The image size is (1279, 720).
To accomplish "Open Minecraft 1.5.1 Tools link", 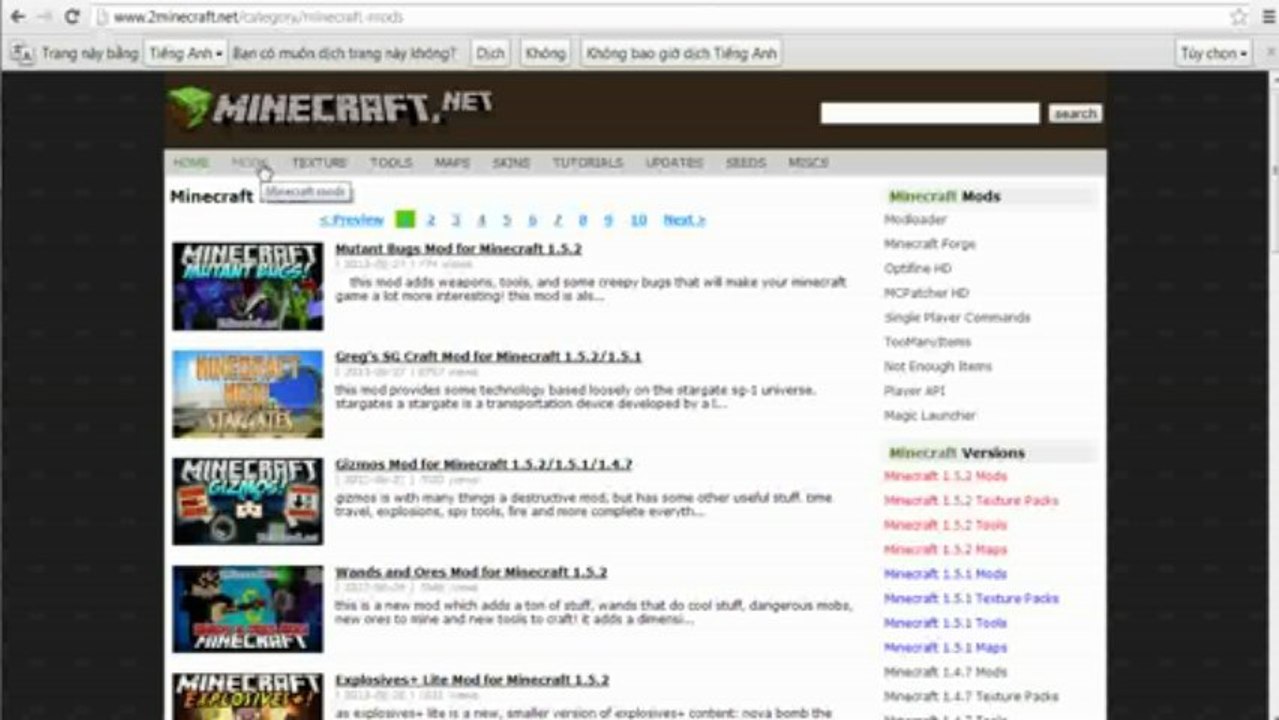I will pos(946,624).
